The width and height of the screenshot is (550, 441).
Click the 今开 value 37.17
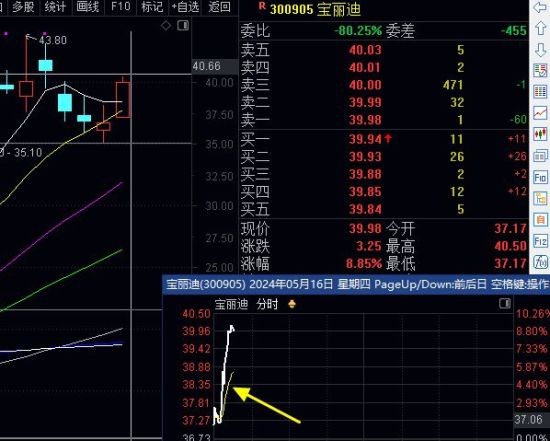[510, 229]
